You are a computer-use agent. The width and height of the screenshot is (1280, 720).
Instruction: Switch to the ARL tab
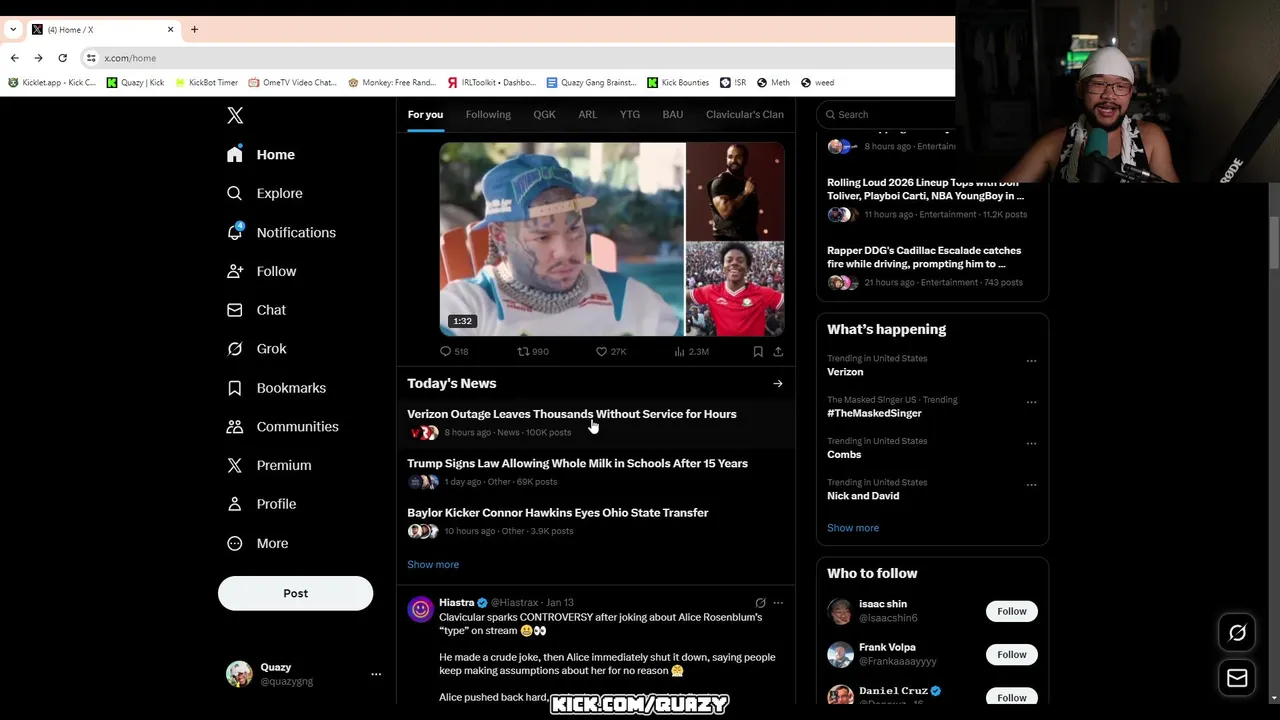[x=587, y=114]
